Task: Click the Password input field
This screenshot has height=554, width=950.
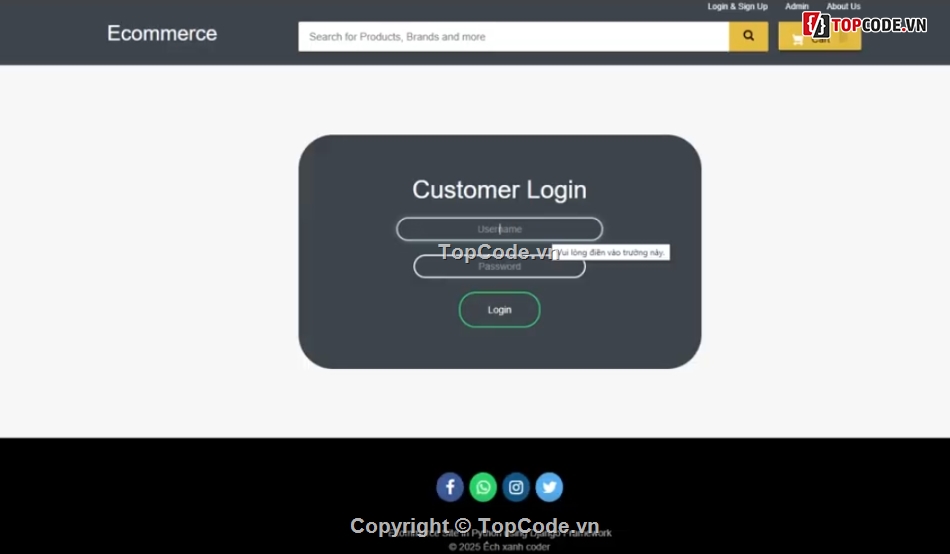Action: (x=499, y=267)
